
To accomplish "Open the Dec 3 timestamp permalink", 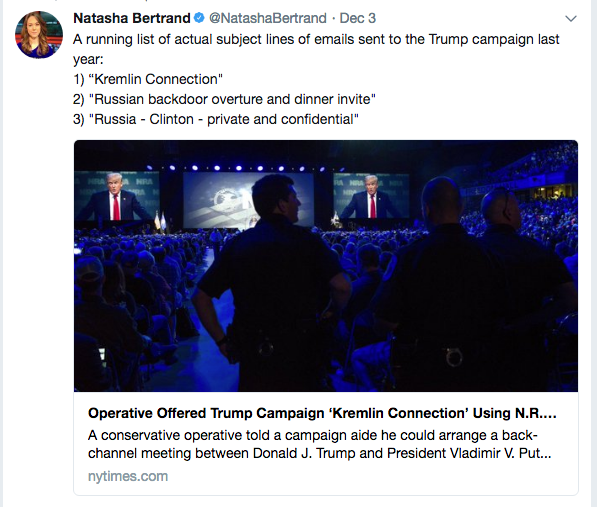I will [358, 18].
